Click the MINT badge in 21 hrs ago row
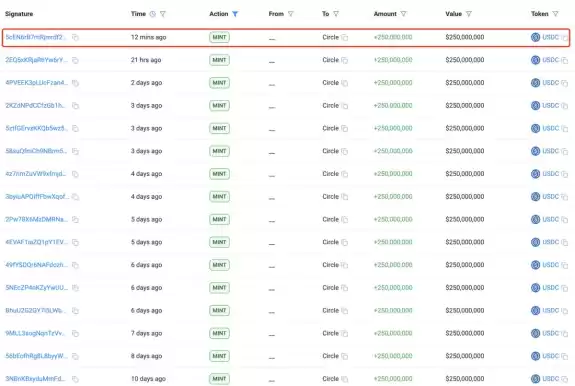575x386 pixels. click(x=219, y=60)
